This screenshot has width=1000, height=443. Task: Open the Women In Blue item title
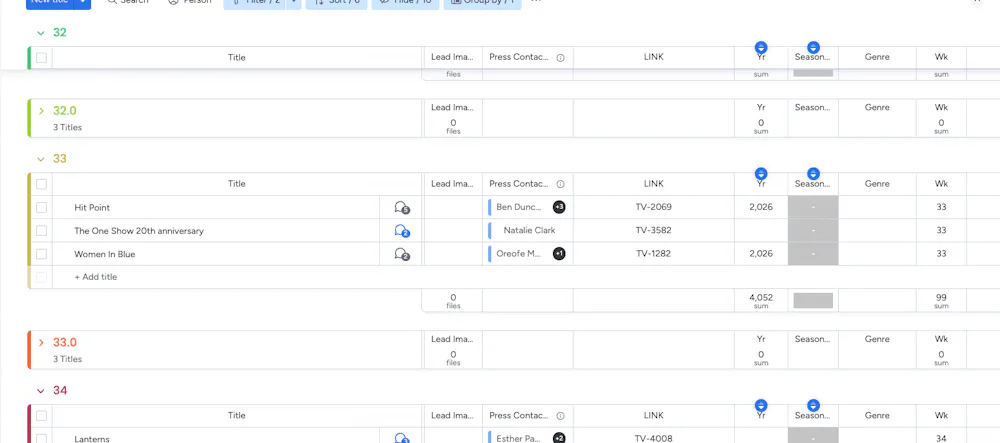tap(105, 254)
